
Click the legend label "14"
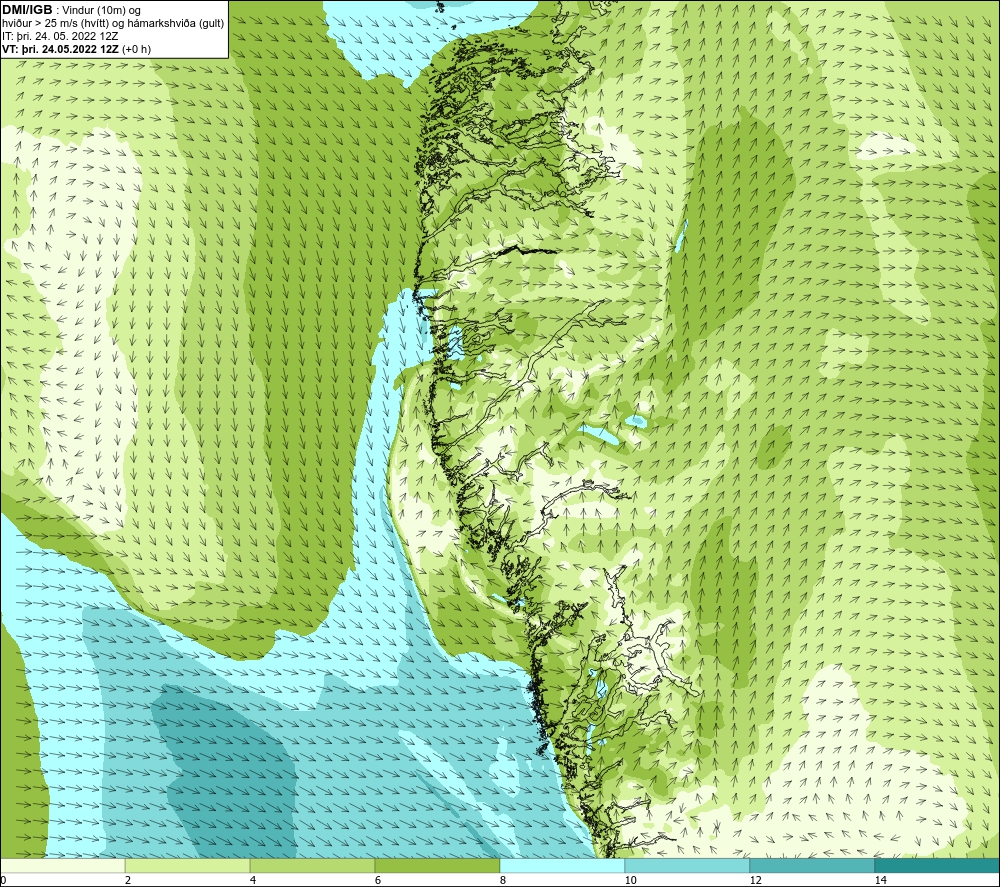click(x=881, y=881)
